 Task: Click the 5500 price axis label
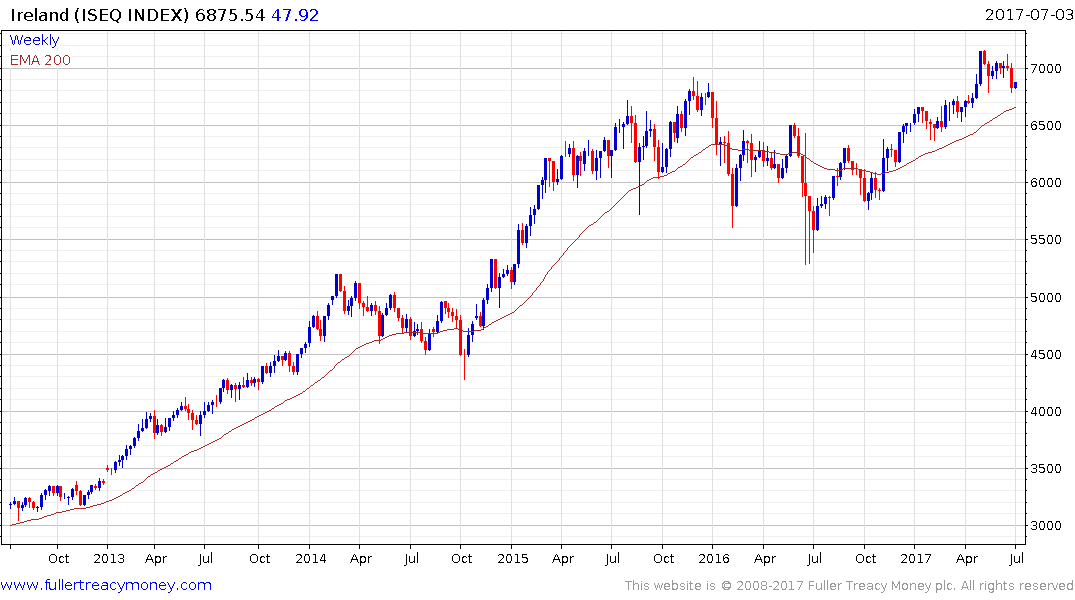click(x=1046, y=240)
